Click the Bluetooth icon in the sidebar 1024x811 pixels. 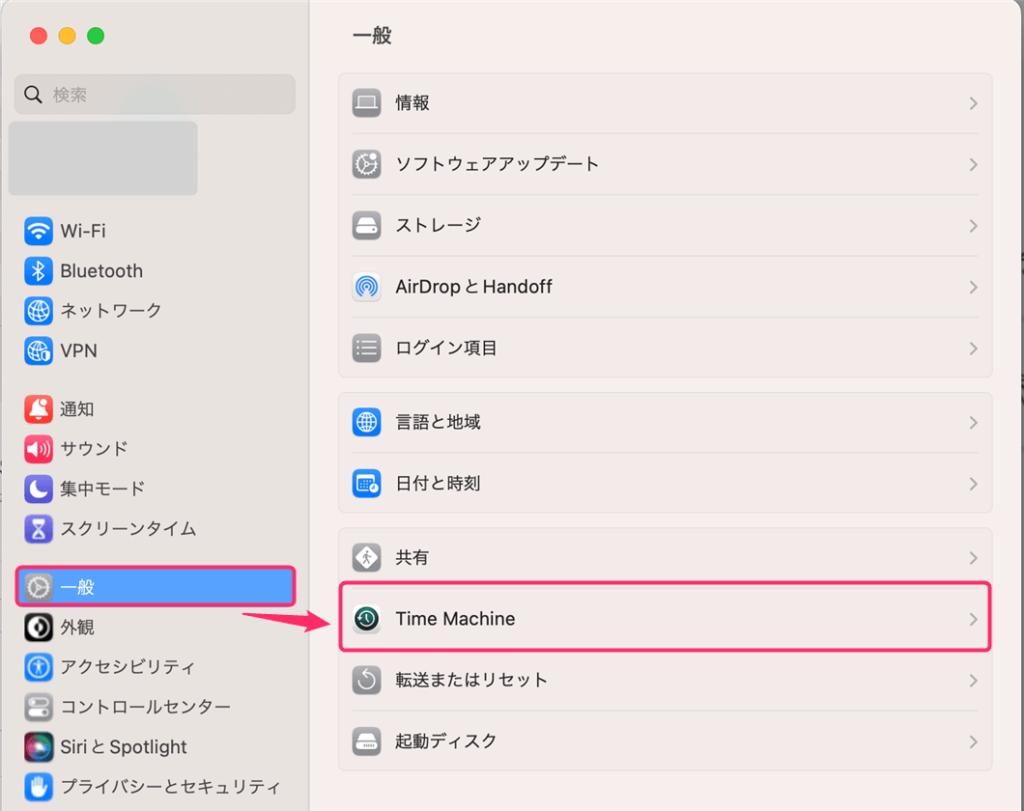click(36, 271)
